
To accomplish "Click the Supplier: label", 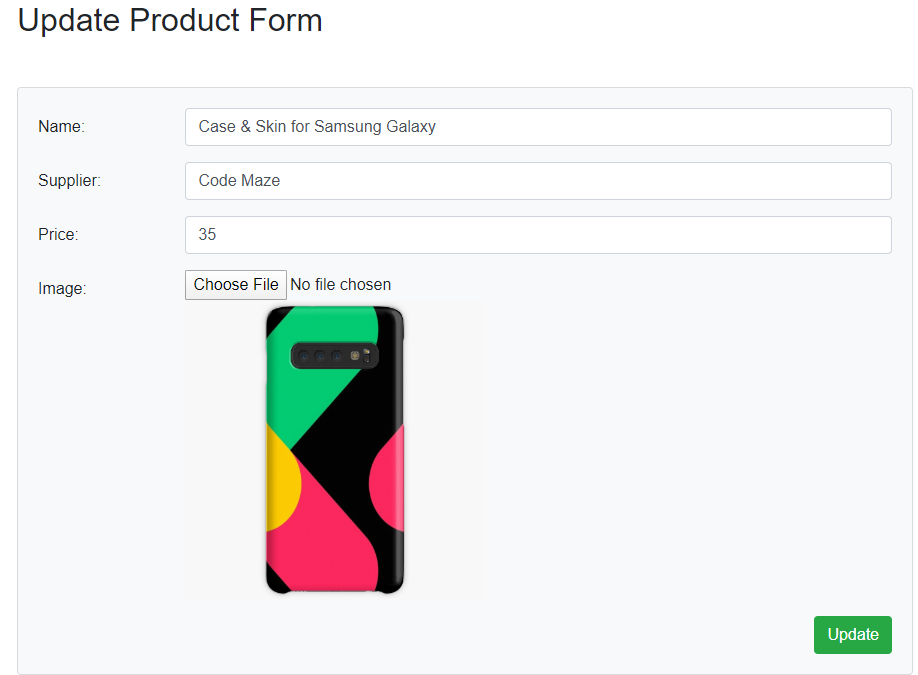I will click(x=70, y=181).
